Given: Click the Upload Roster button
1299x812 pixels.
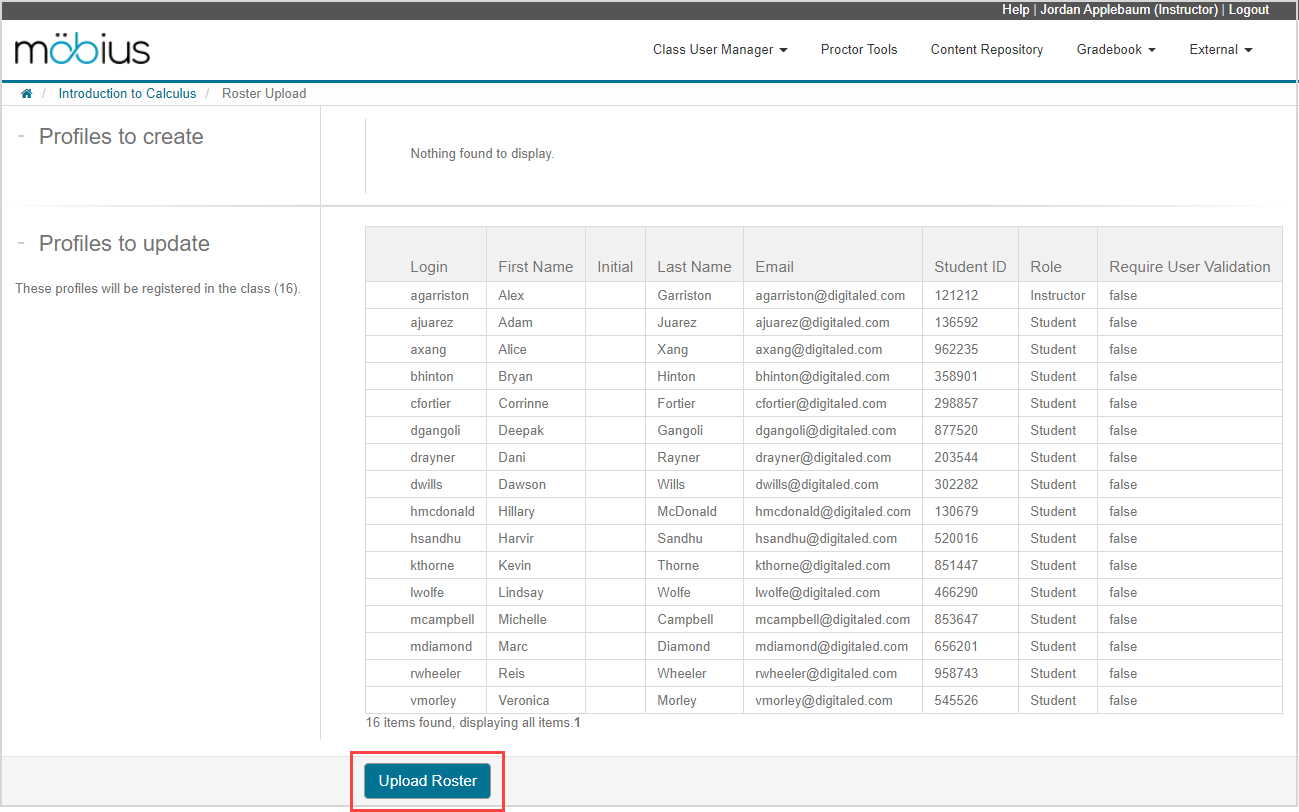Looking at the screenshot, I should (x=427, y=781).
